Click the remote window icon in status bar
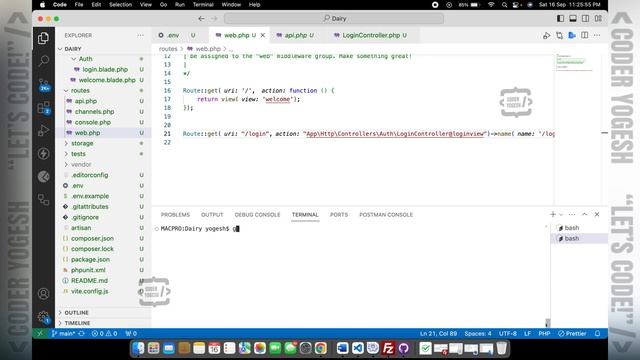This screenshot has height=360, width=640. coord(40,333)
